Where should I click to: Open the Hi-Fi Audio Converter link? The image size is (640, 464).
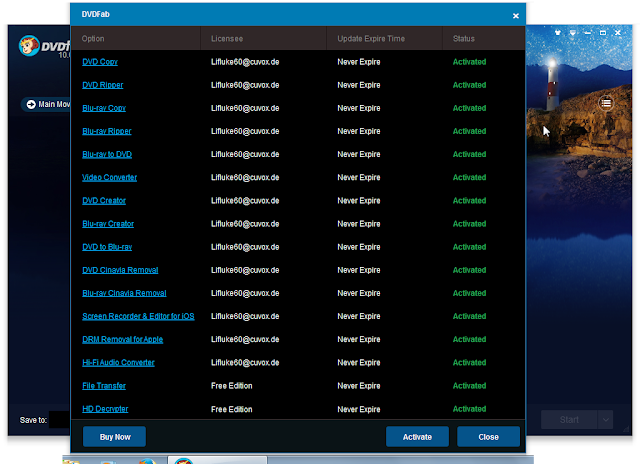(x=118, y=363)
